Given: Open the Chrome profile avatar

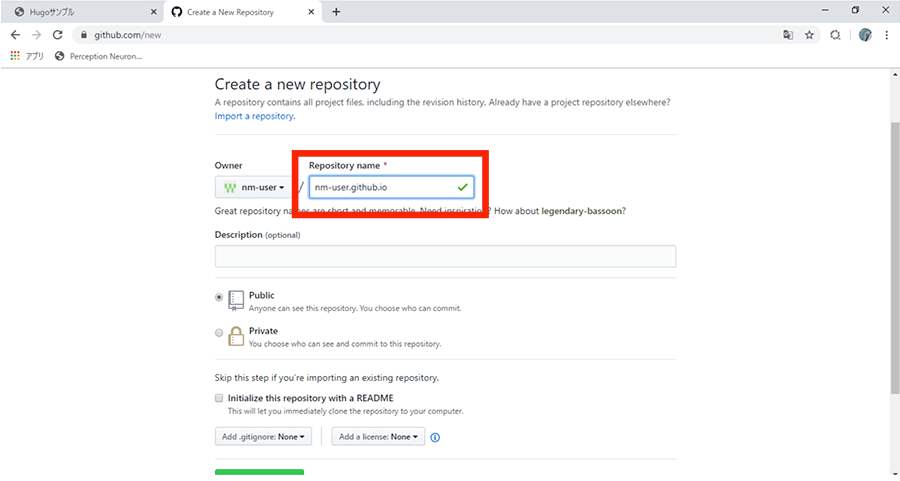Looking at the screenshot, I should 865,35.
